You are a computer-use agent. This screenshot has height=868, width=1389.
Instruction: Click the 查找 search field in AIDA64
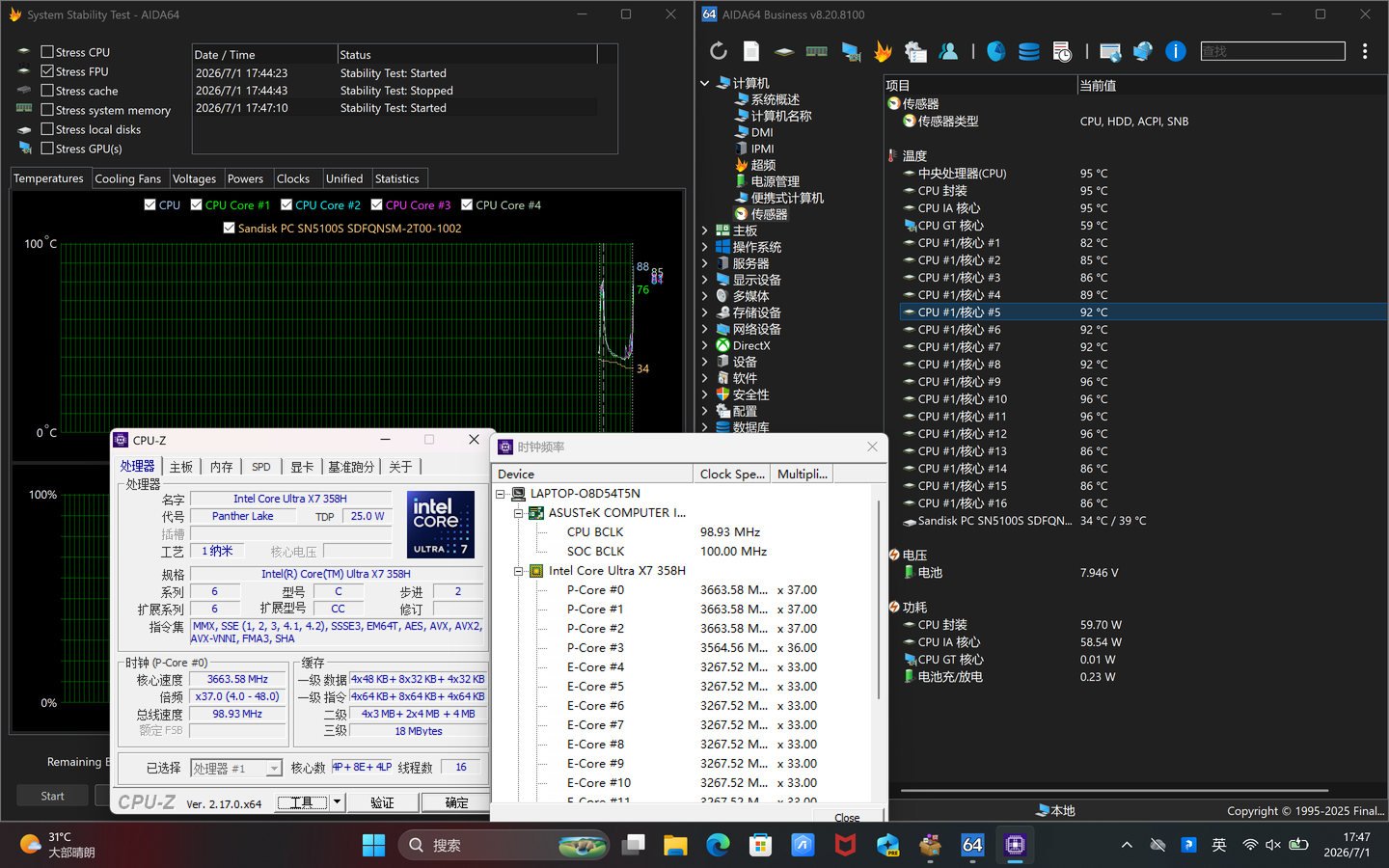point(1272,51)
